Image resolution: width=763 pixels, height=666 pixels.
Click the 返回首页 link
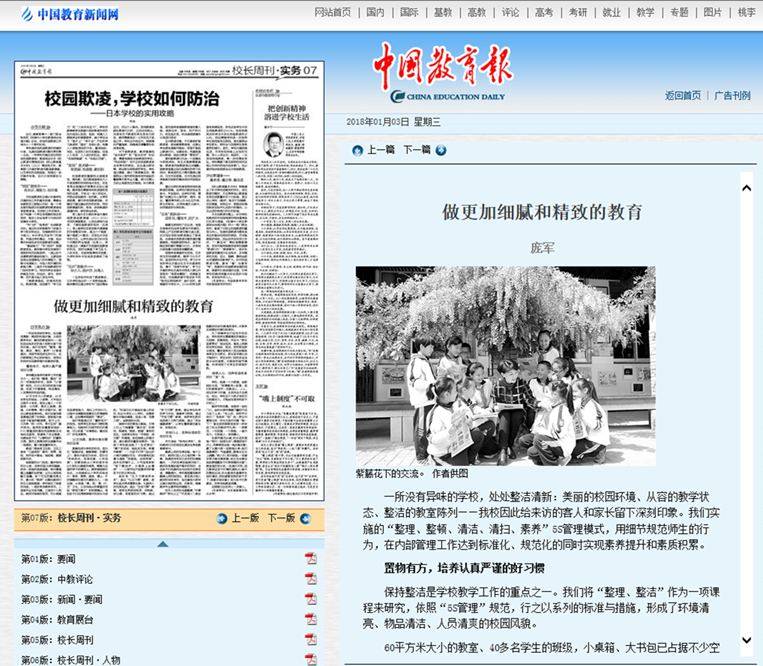(x=683, y=96)
